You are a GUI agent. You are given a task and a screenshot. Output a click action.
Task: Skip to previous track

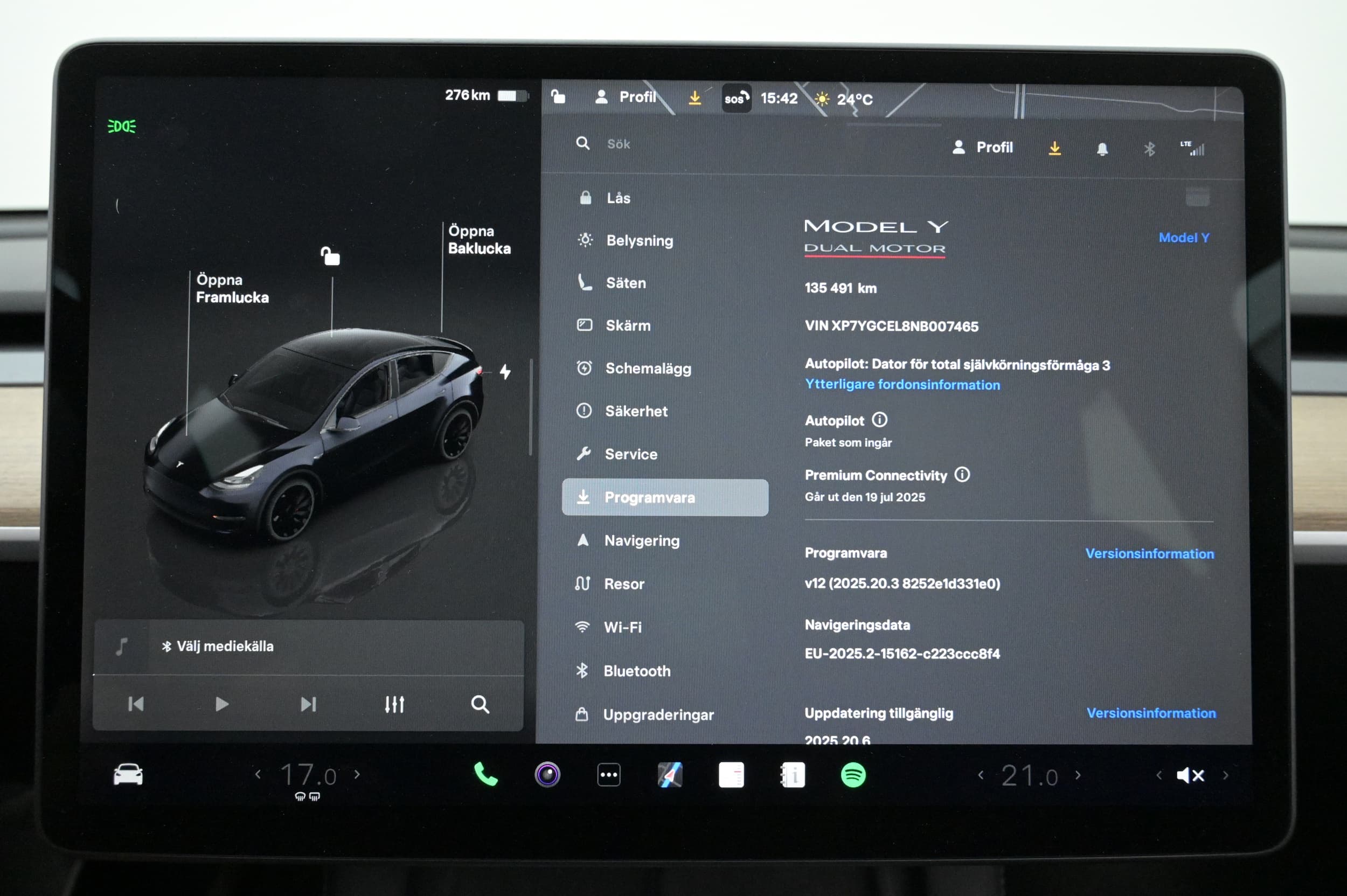[136, 704]
